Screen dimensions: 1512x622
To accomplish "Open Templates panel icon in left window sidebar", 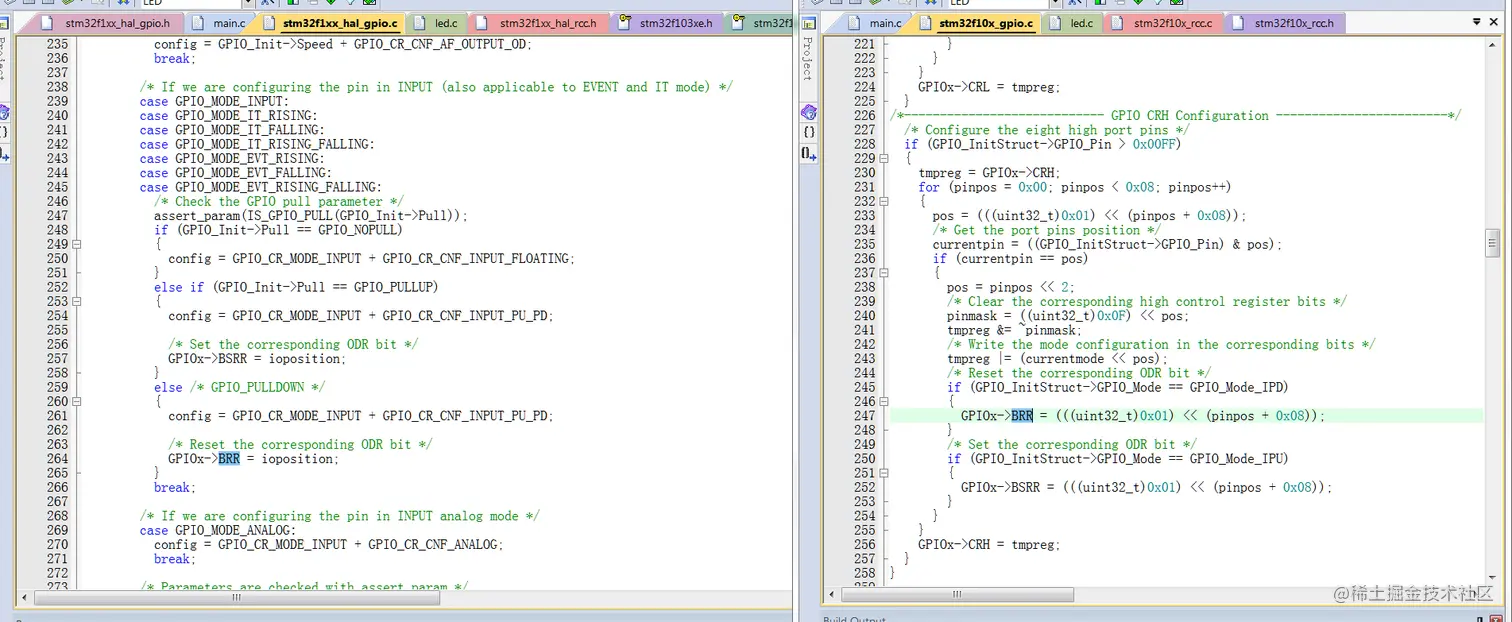I will (4, 154).
